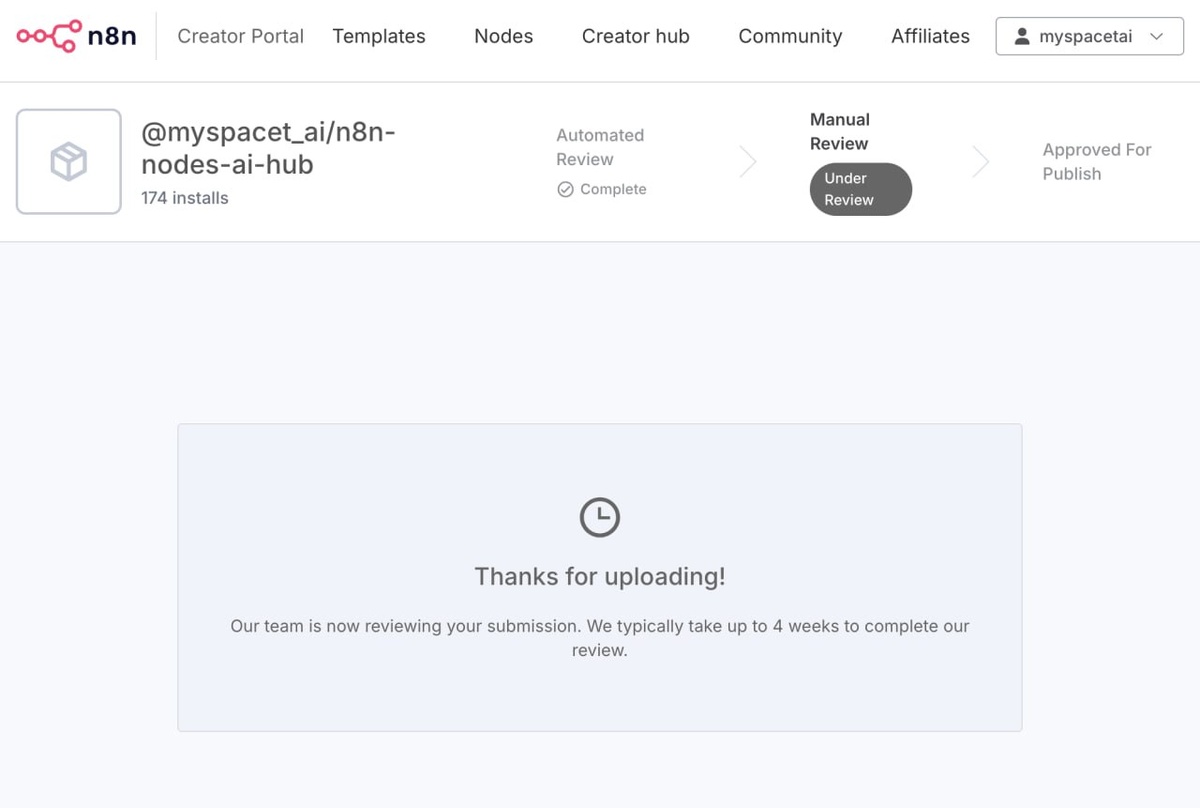Visit the Affiliates page
The height and width of the screenshot is (808, 1200).
tap(930, 36)
